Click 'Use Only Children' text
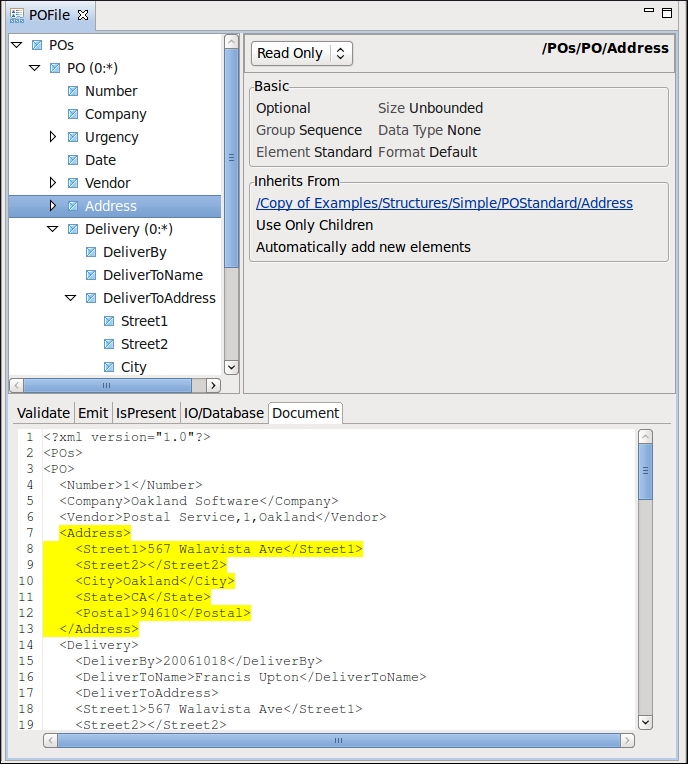The image size is (688, 764). [x=314, y=225]
